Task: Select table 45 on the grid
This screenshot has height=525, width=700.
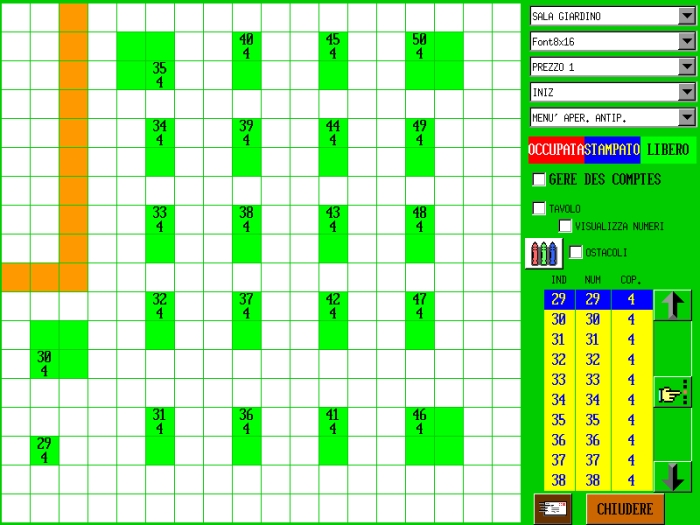Action: coord(333,61)
